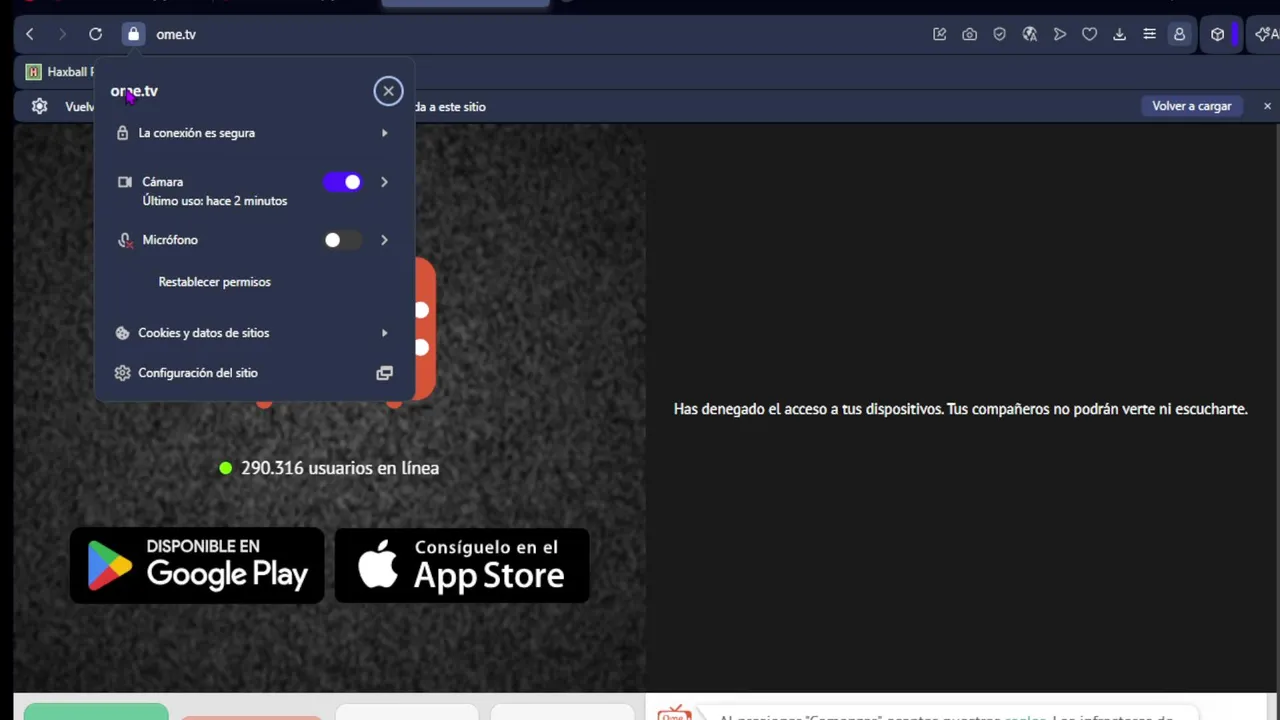This screenshot has width=1280, height=720.
Task: Open the extensions cube icon
Action: pos(1217,34)
